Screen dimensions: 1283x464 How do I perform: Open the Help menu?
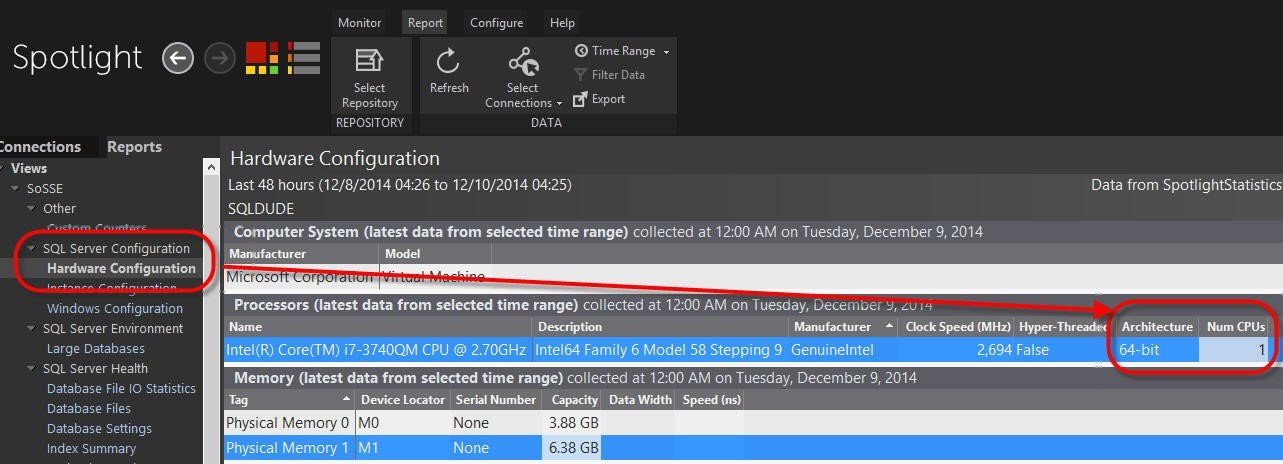pos(562,23)
